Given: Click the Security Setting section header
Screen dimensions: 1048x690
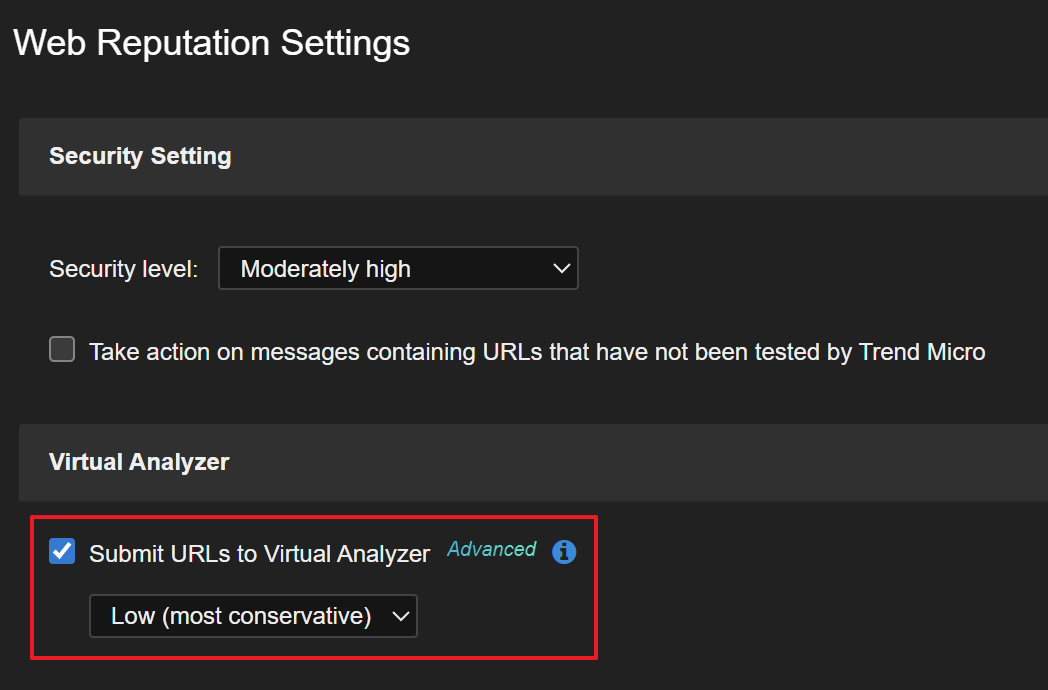Looking at the screenshot, I should 140,156.
